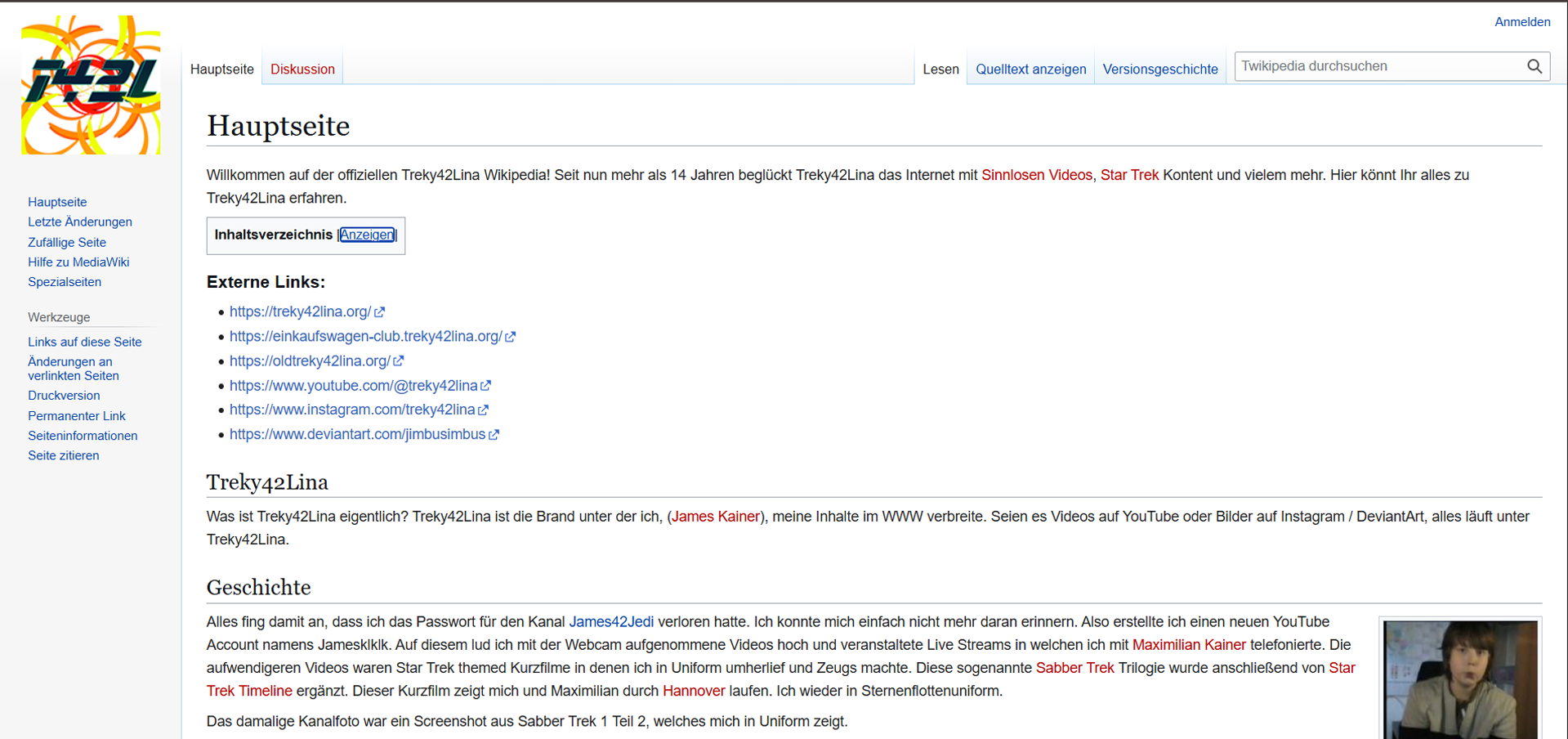Click the webcam photo thumbnail
The image size is (1568, 739).
click(1460, 679)
